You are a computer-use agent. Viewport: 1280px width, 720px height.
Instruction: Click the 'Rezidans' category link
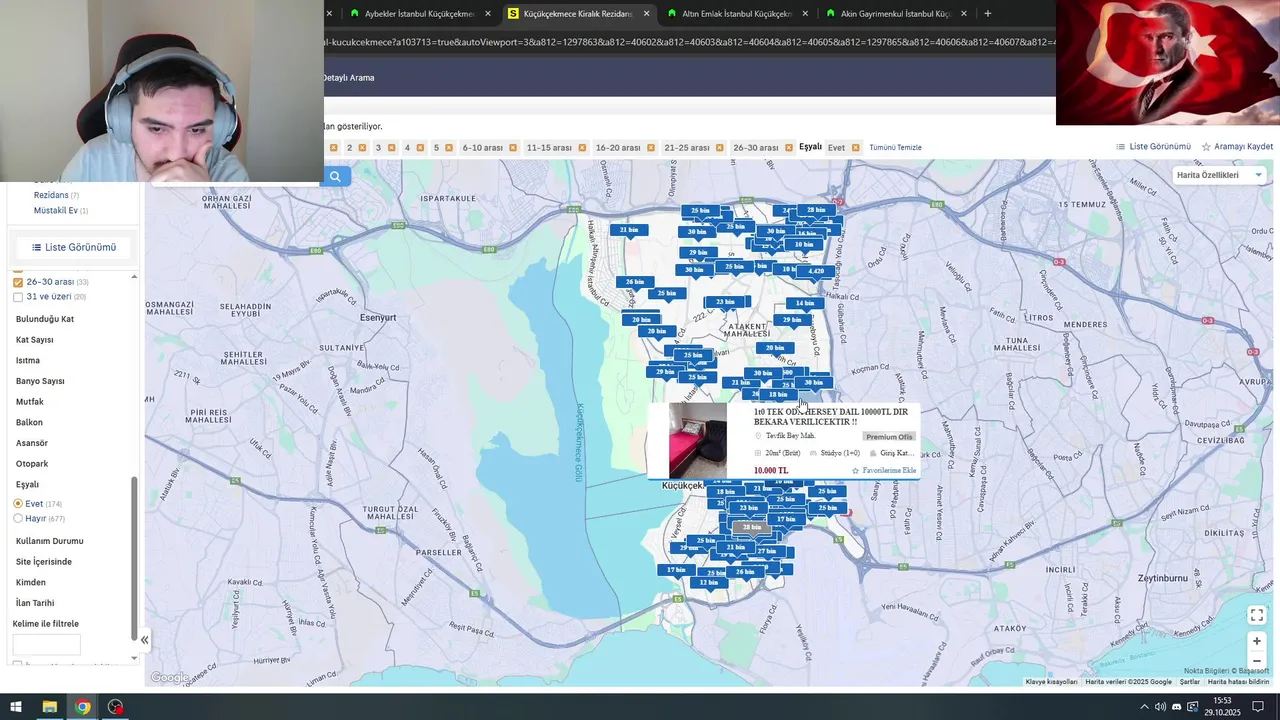pyautogui.click(x=51, y=195)
